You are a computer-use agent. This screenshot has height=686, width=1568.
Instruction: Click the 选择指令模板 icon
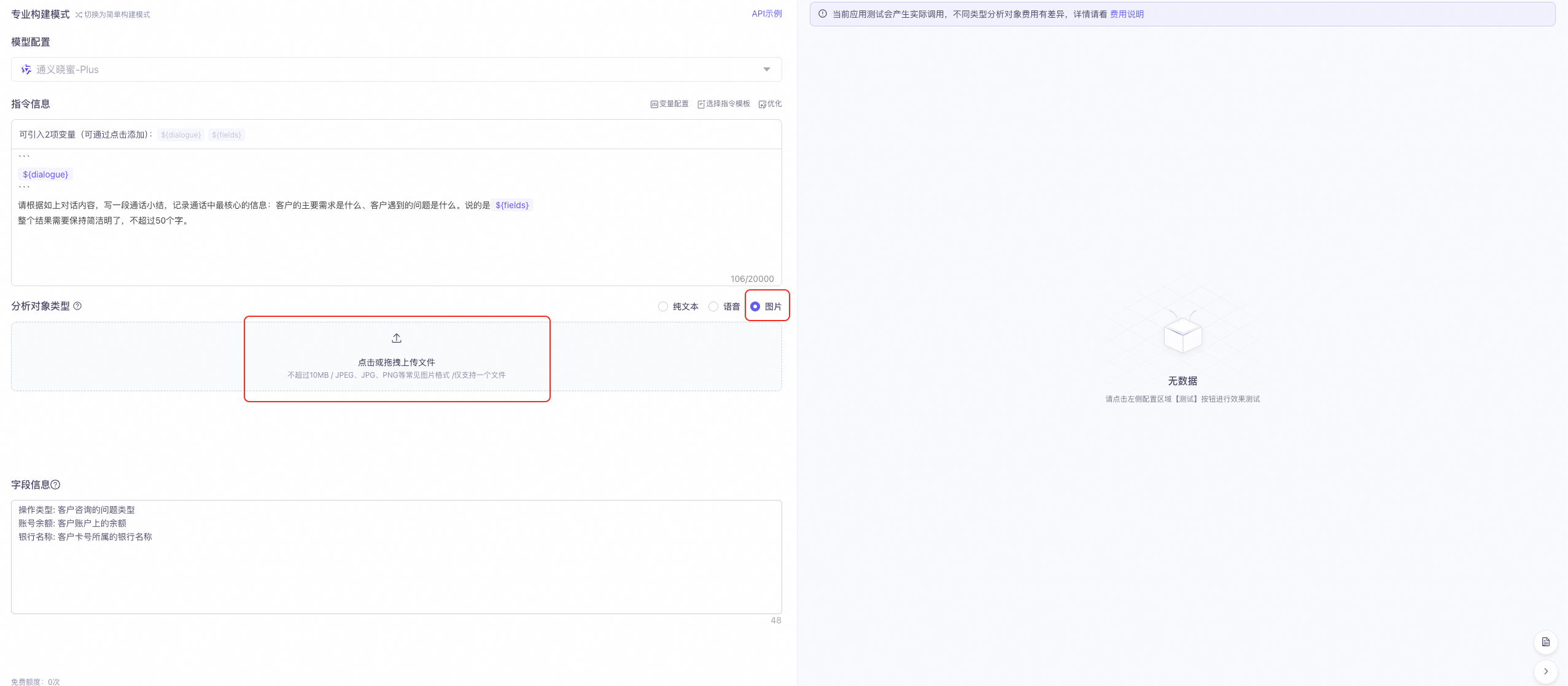(x=701, y=104)
